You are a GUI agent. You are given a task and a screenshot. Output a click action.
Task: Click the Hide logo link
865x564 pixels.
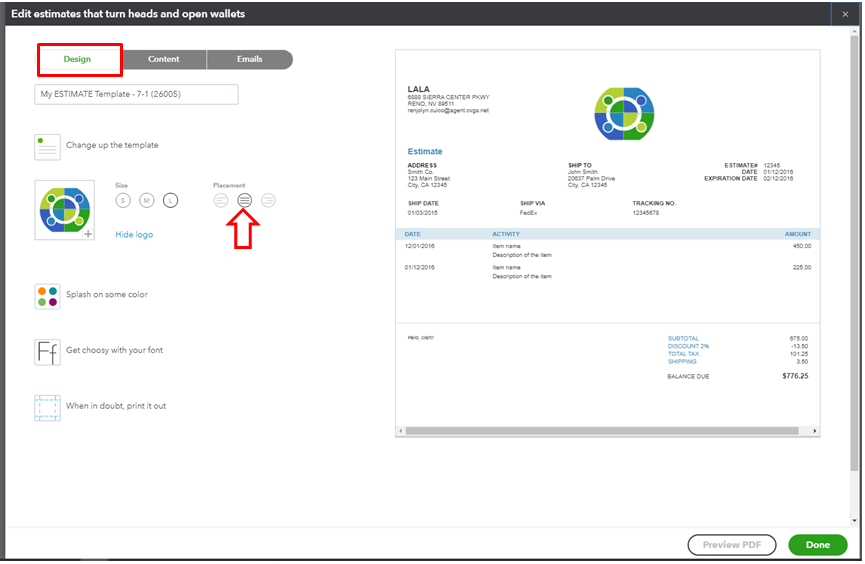tap(134, 234)
